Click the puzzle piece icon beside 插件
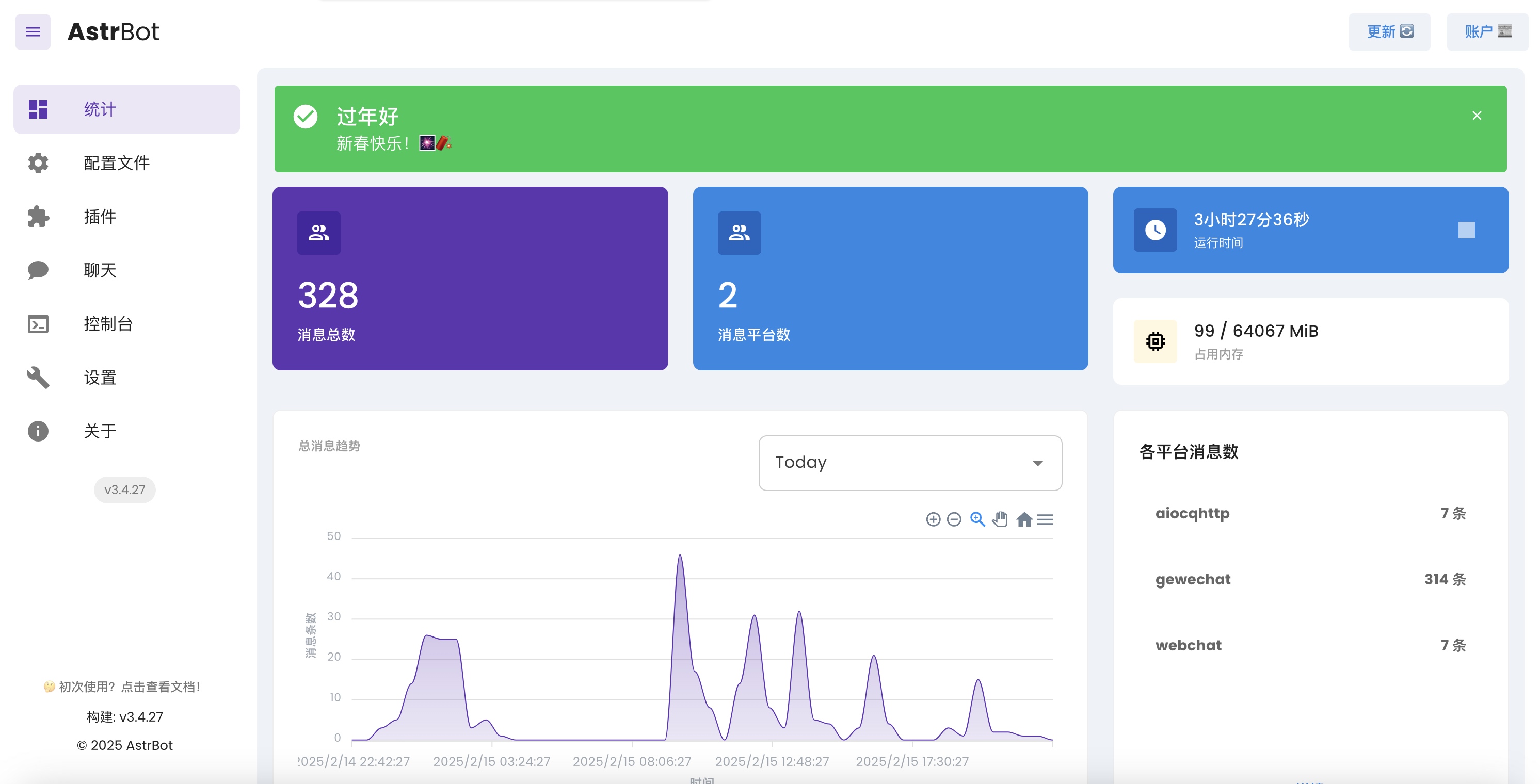This screenshot has width=1540, height=784. [38, 216]
